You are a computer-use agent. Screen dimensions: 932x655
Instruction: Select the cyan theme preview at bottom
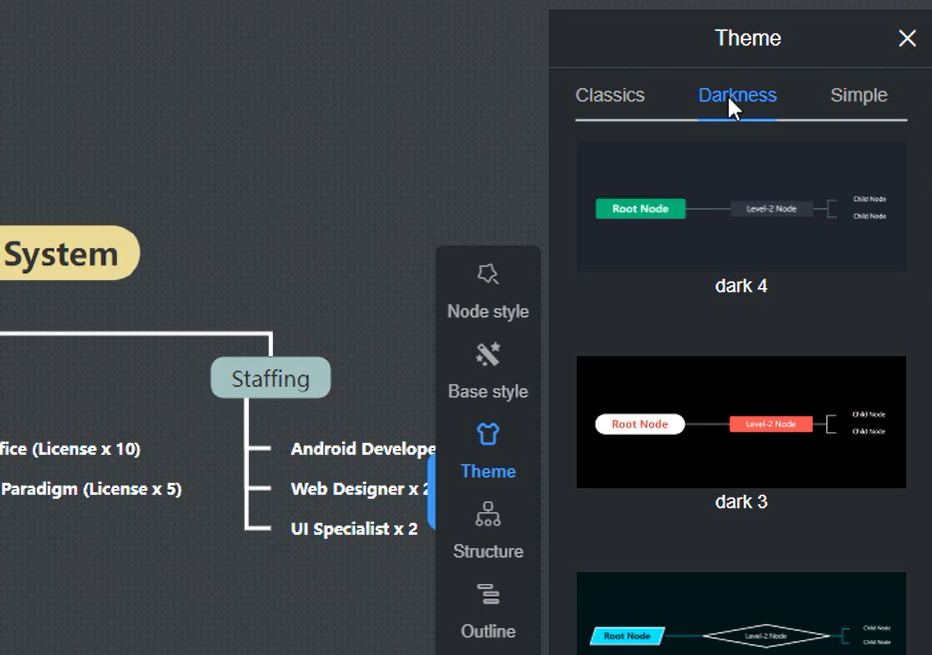740,614
